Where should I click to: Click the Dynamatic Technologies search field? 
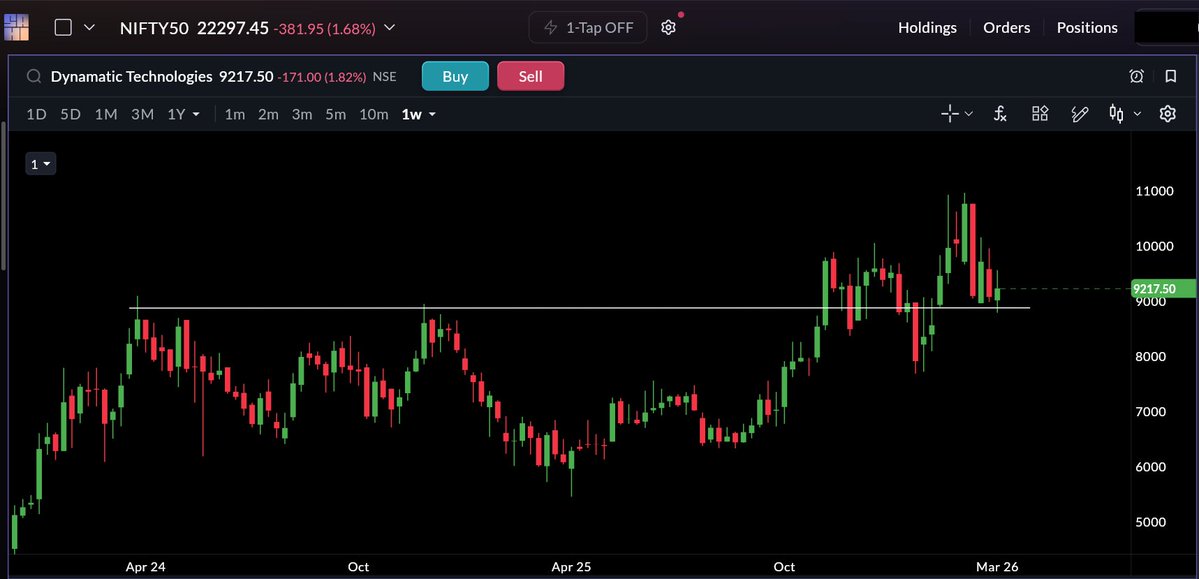click(132, 76)
